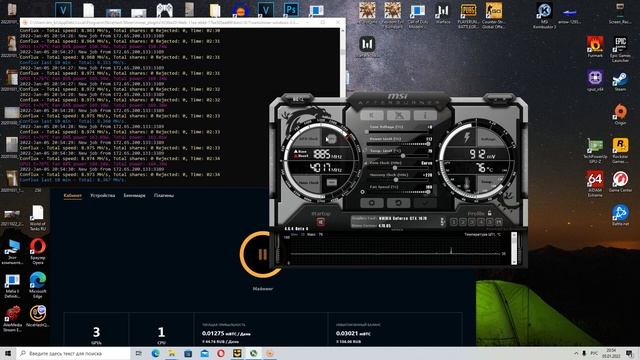Open MSI Afterburner Kombustor K button
This screenshot has width=640, height=360.
click(371, 116)
